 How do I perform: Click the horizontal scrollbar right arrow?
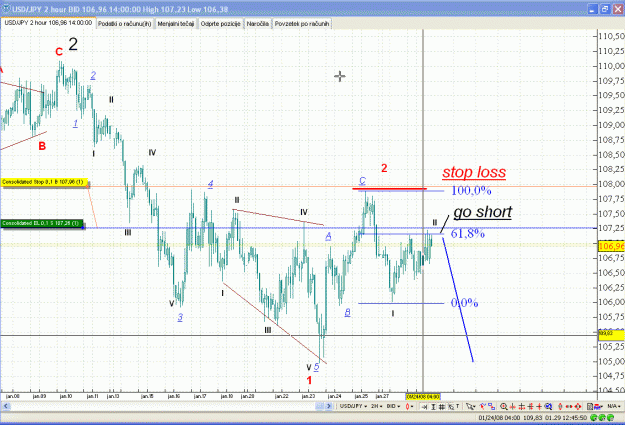pyautogui.click(x=328, y=406)
